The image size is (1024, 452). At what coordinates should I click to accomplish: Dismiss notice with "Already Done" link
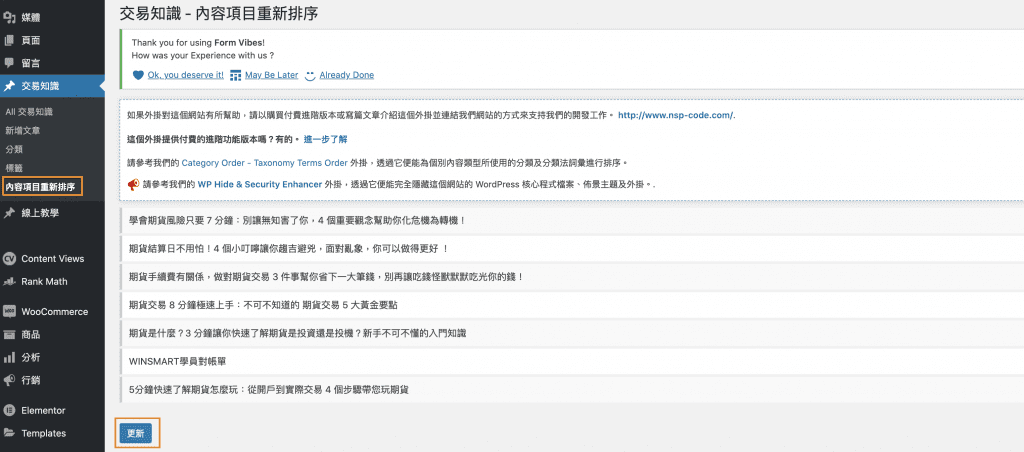346,75
